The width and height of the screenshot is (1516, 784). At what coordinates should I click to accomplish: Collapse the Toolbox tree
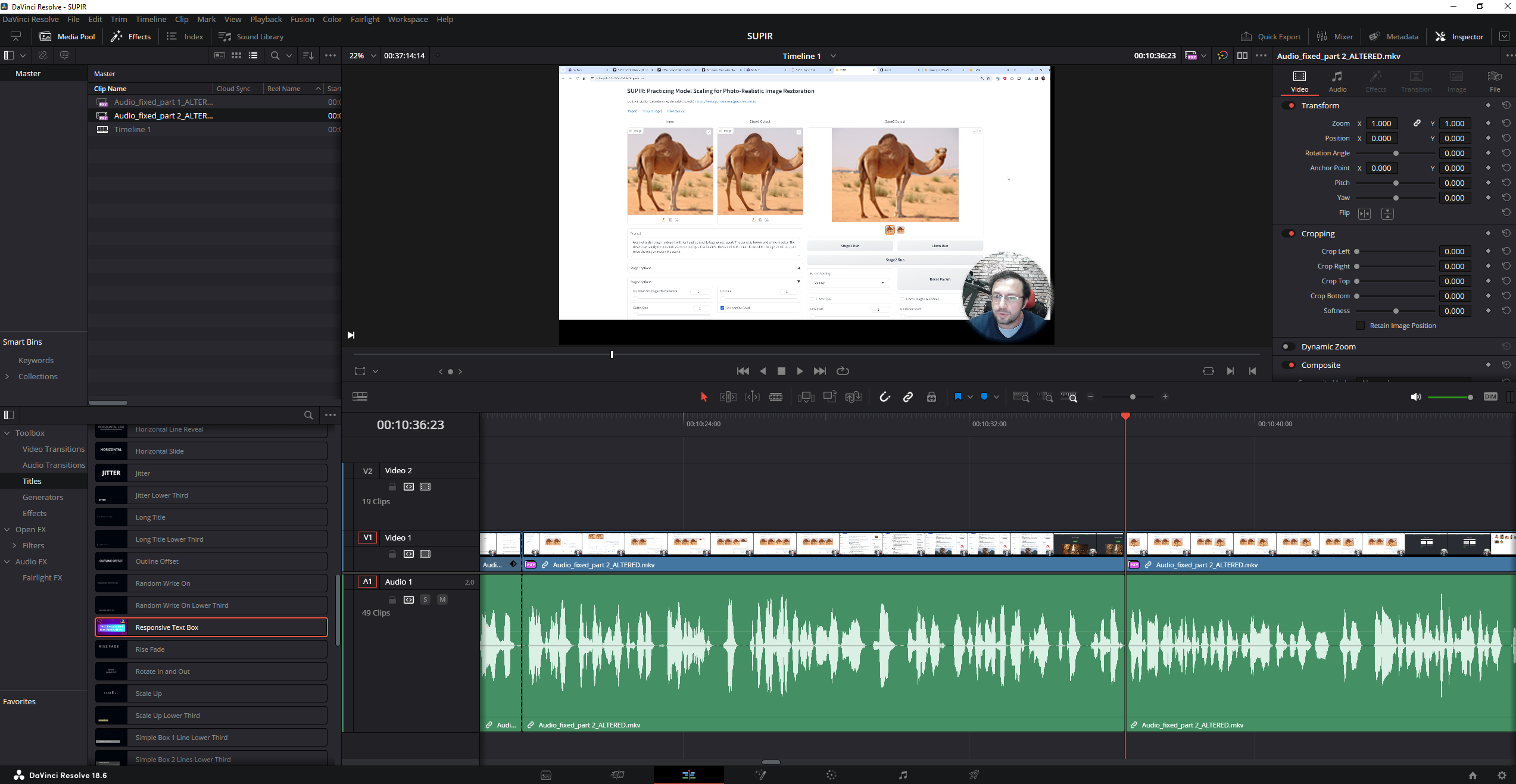point(7,433)
